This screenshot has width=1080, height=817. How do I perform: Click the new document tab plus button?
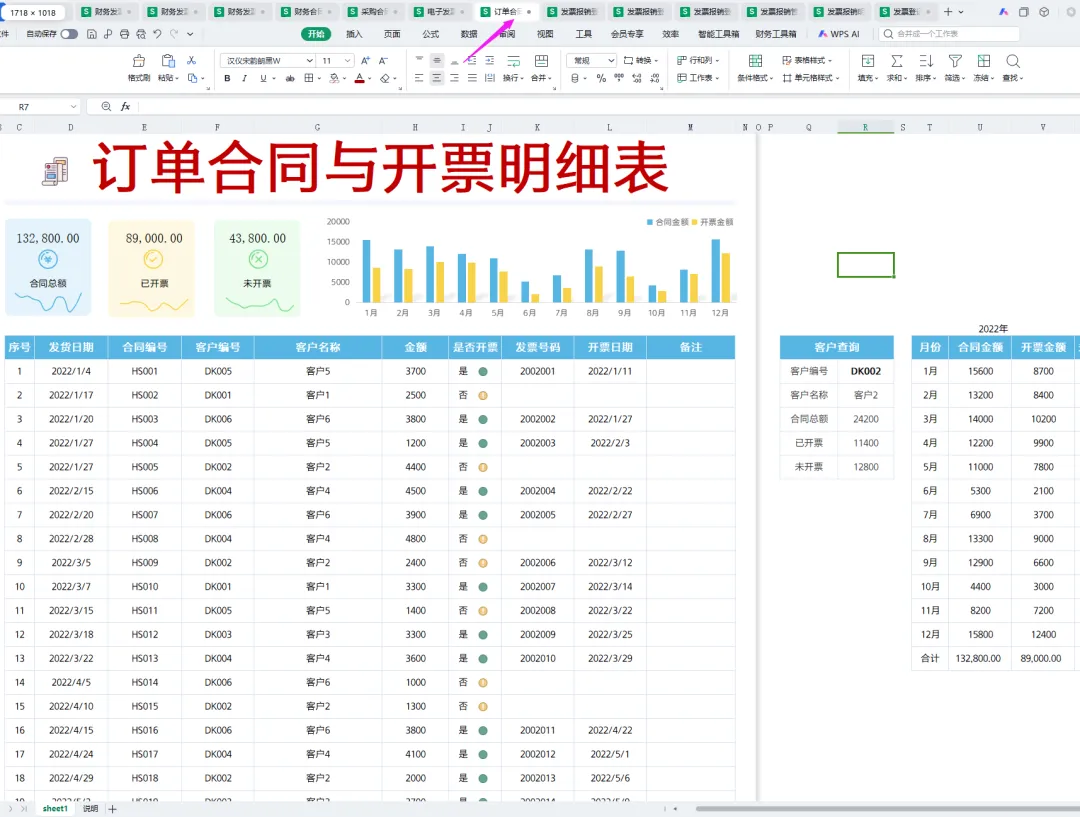[948, 12]
